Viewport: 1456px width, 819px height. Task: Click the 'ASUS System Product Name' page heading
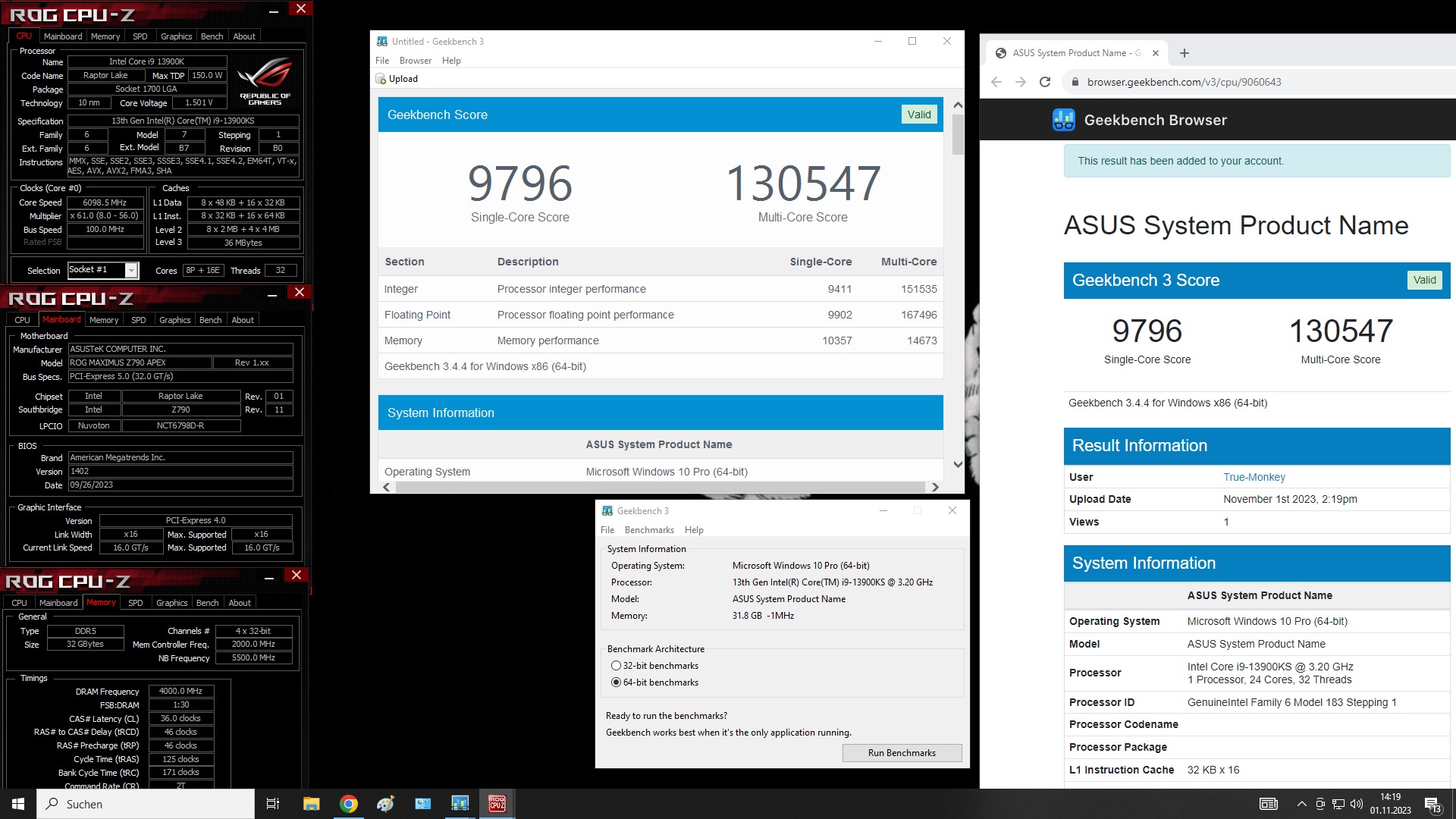pos(1236,225)
